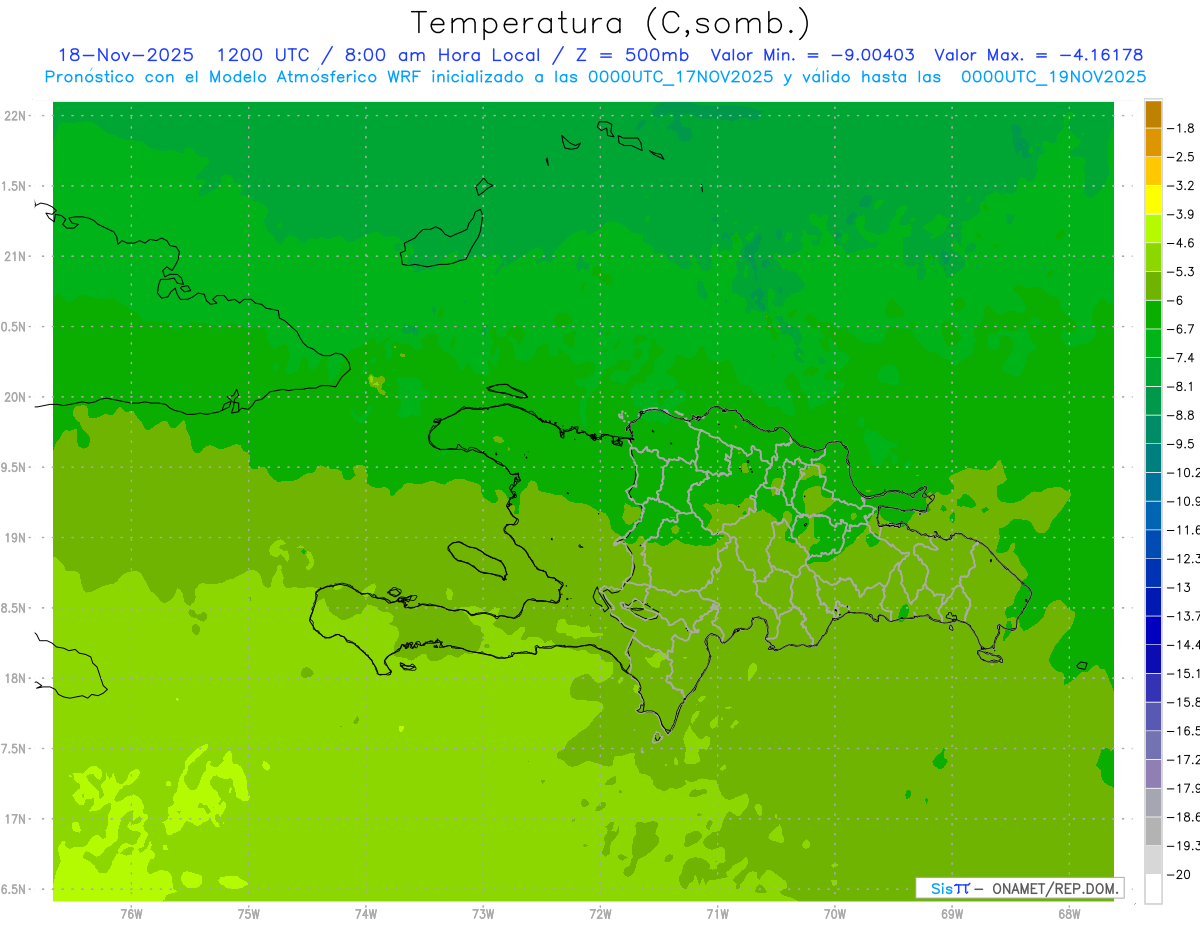Pick the white swatch below -20
This screenshot has height=927, width=1200.
(1153, 888)
